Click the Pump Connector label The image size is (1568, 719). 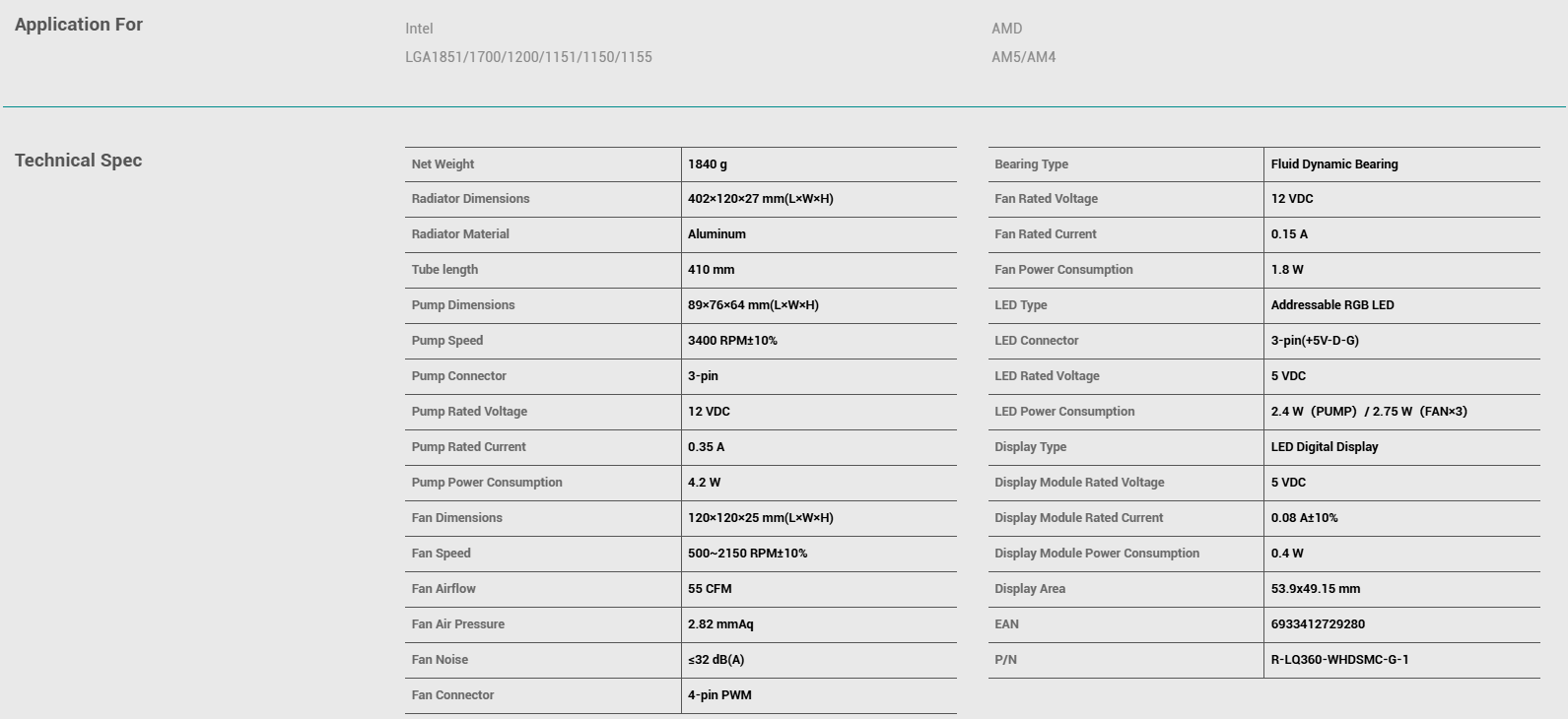tap(458, 376)
